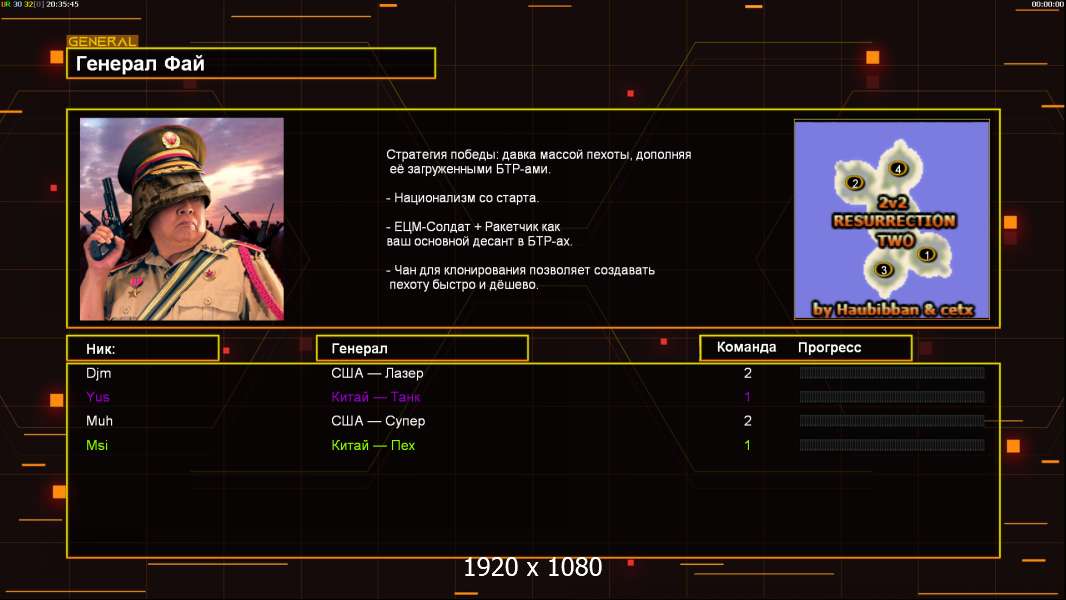The height and width of the screenshot is (600, 1066).
Task: Select player name Djm
Action: 99,373
